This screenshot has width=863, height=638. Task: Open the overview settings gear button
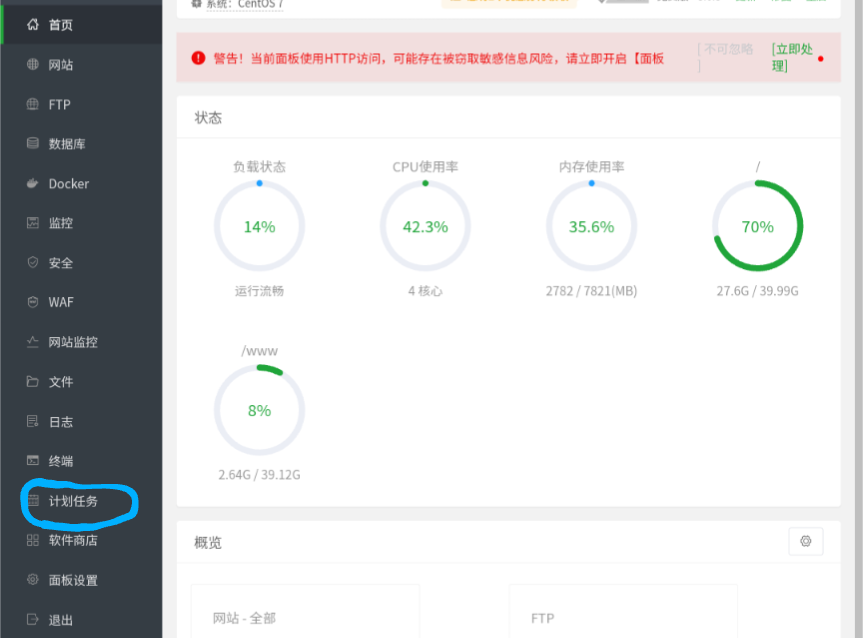pos(805,541)
